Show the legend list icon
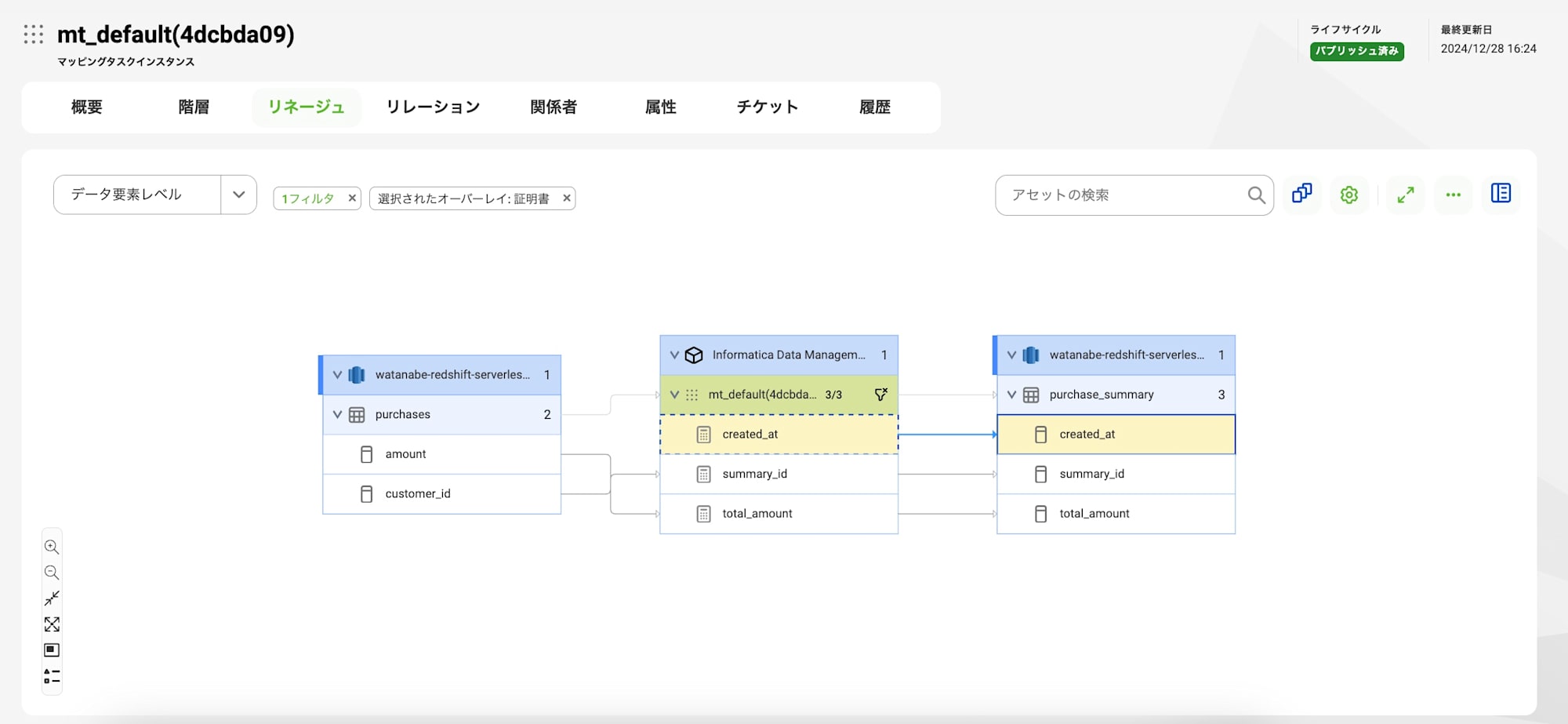Screen dimensions: 1568x724 pyautogui.click(x=52, y=676)
